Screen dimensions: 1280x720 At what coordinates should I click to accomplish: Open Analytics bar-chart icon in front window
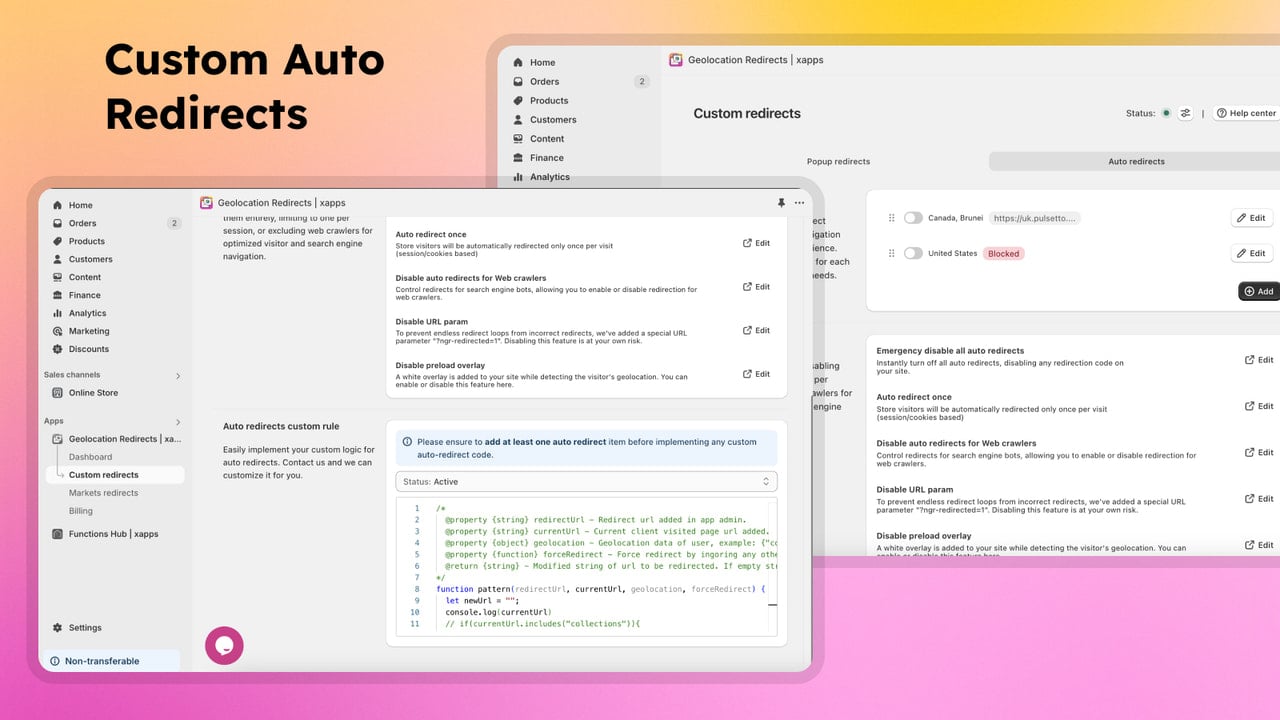pyautogui.click(x=58, y=313)
